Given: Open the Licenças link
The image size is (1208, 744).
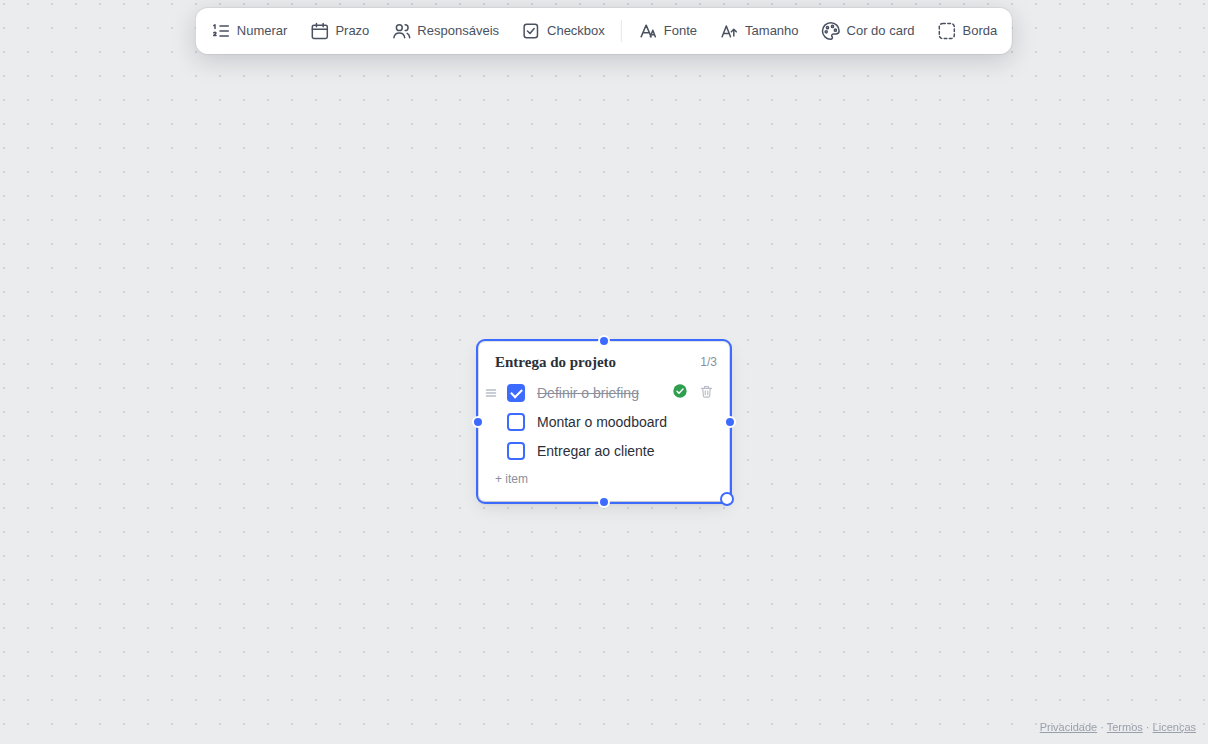Looking at the screenshot, I should [1174, 727].
